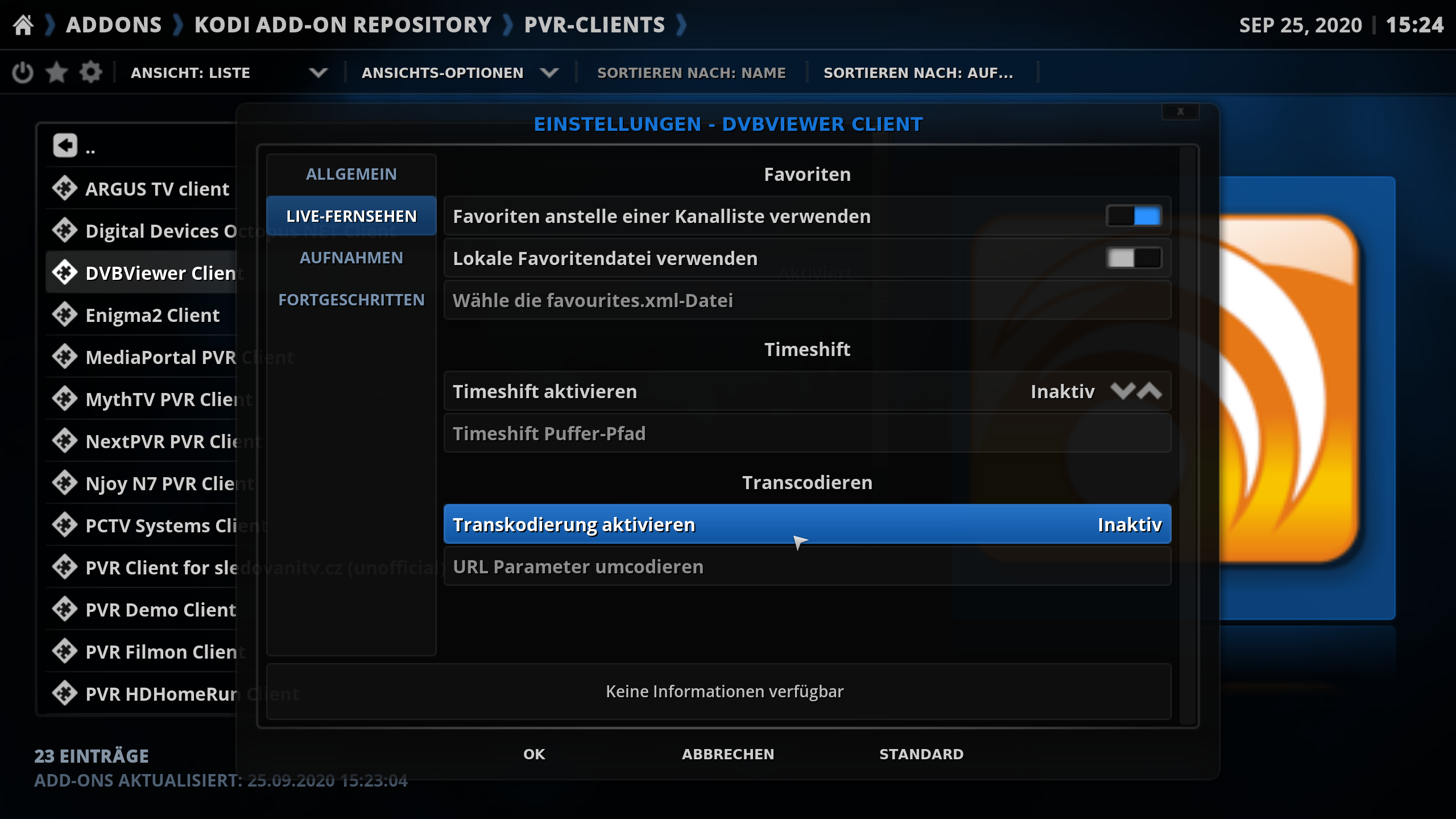Select 'Enigma2 Client' list entry
The image size is (1456, 819).
[x=141, y=315]
